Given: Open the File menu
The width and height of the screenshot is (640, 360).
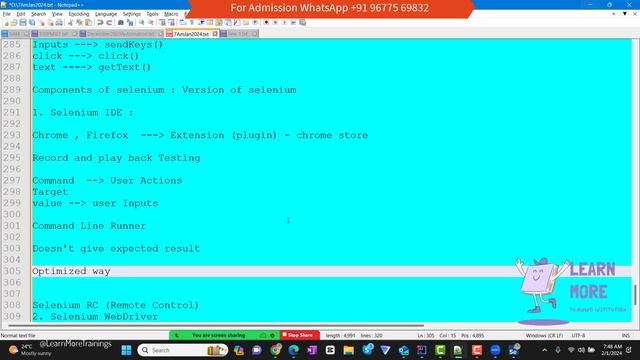Looking at the screenshot, I should click(x=7, y=14).
